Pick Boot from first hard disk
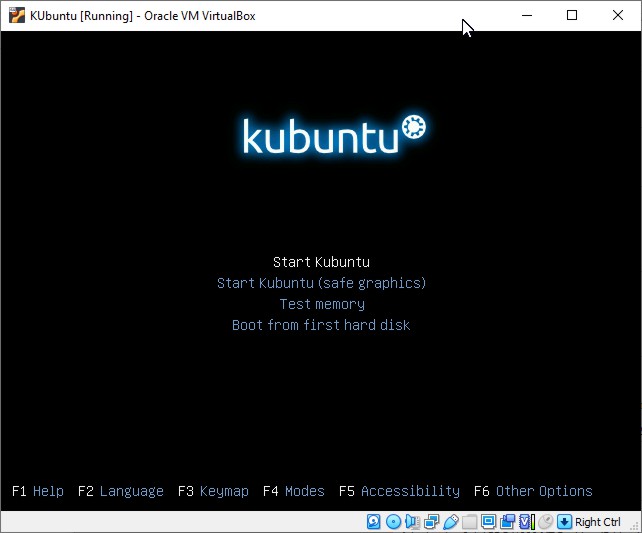The image size is (642, 533). (321, 325)
